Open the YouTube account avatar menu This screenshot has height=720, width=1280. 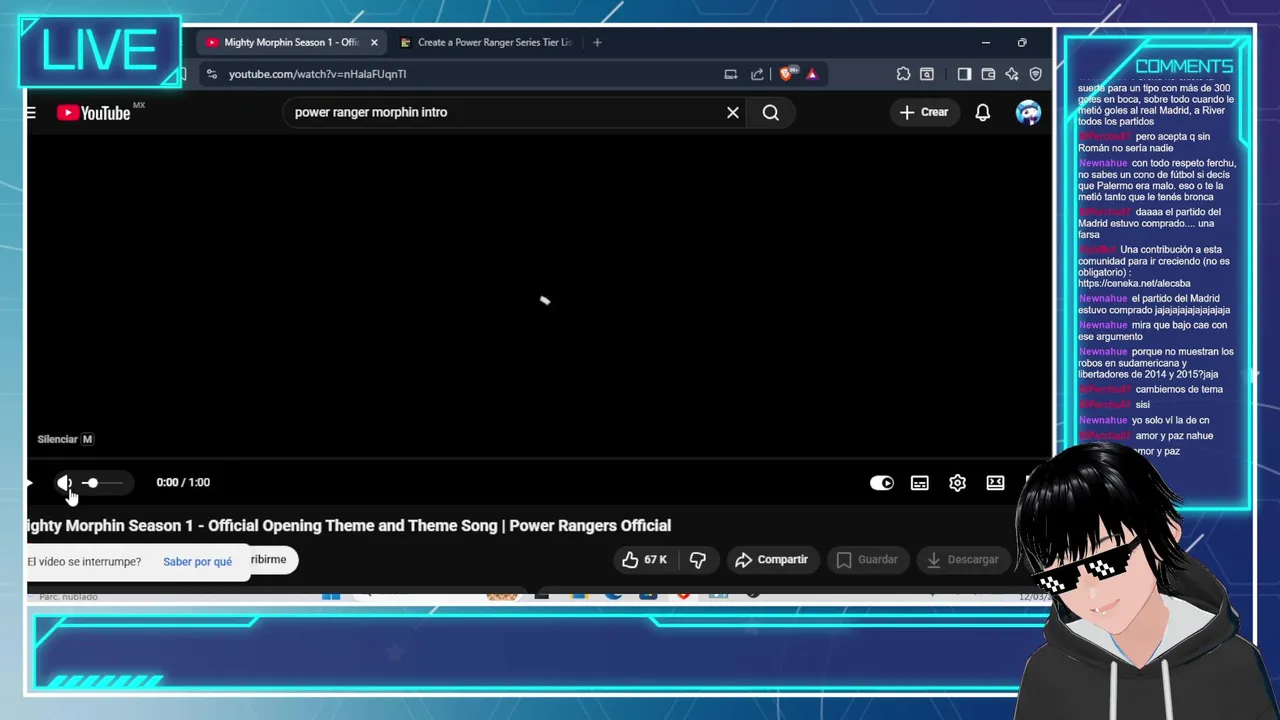[1028, 112]
